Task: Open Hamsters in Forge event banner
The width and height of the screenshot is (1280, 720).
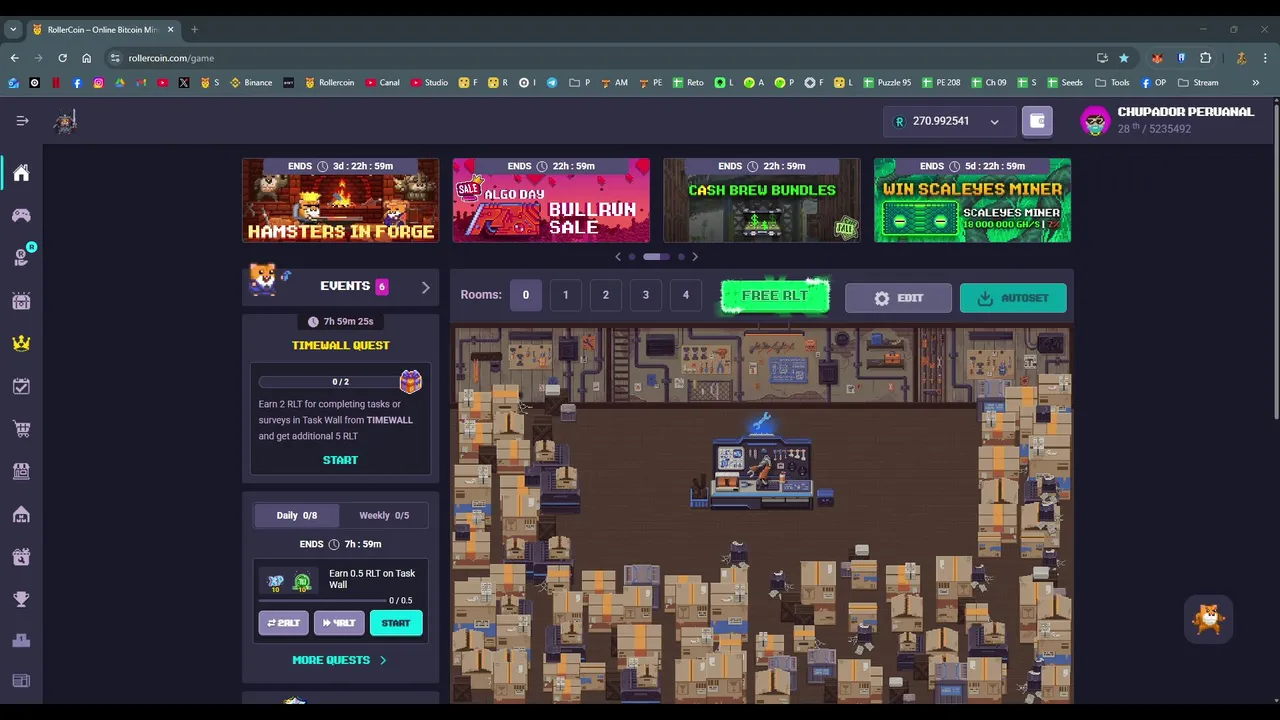Action: pos(340,200)
